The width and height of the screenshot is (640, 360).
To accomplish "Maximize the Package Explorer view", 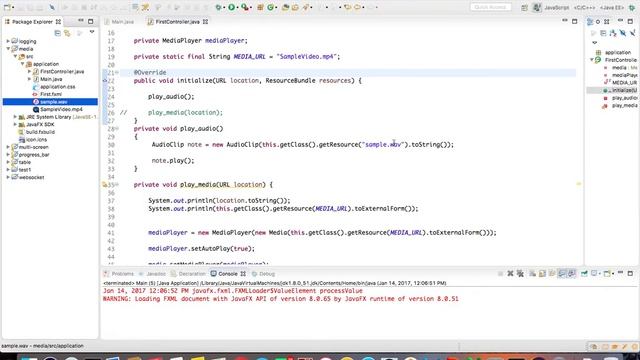I will 91,21.
